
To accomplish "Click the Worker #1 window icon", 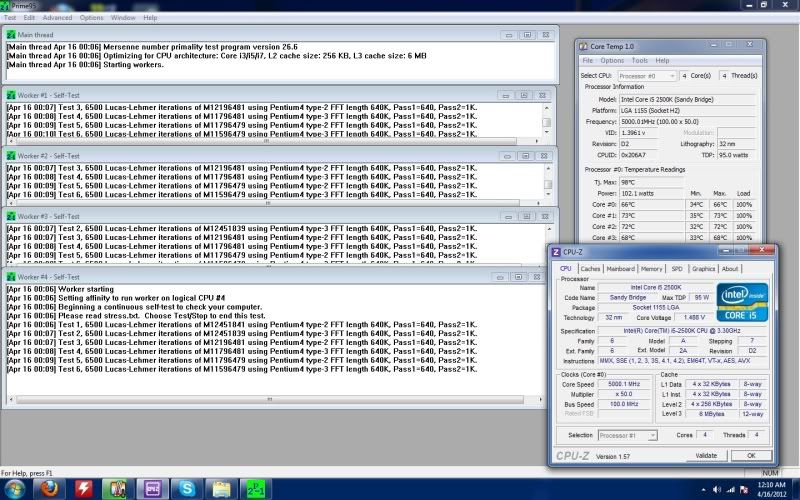I will (x=11, y=95).
